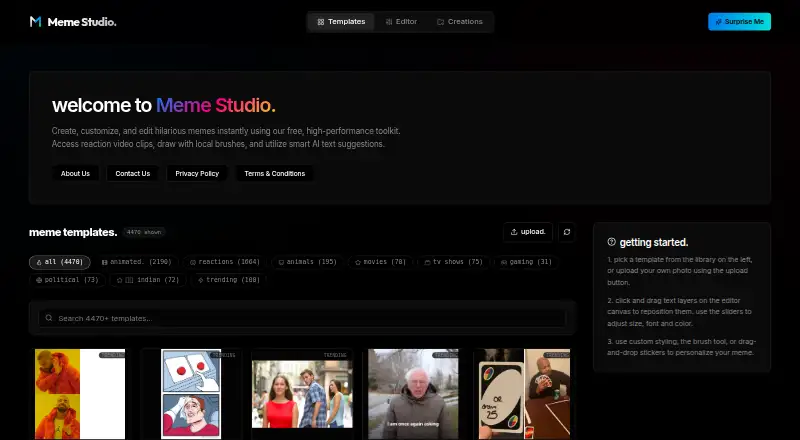Click the Meme Studio. brand name
This screenshot has width=800, height=440.
click(x=82, y=22)
